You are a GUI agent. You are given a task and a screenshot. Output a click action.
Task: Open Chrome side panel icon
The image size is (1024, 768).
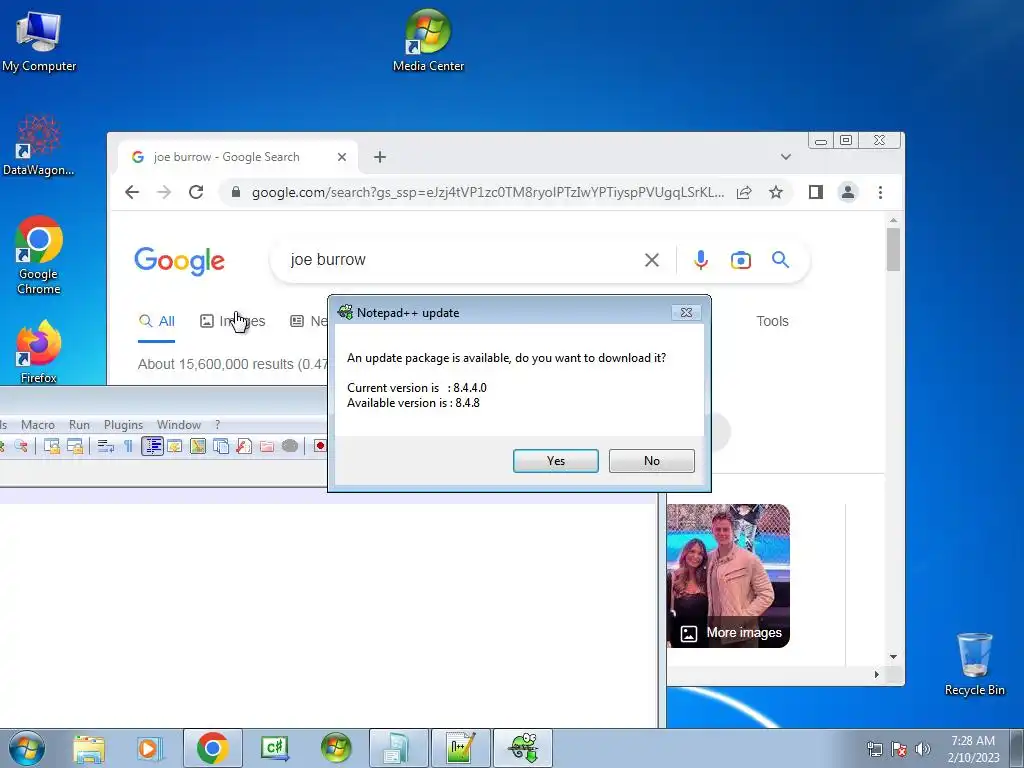click(x=816, y=192)
